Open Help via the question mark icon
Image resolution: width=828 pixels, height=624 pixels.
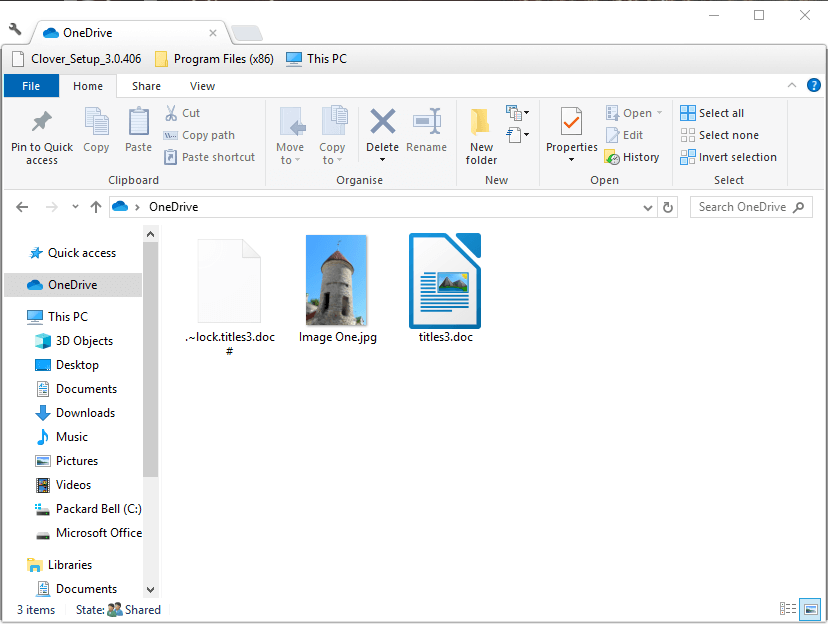coord(814,85)
